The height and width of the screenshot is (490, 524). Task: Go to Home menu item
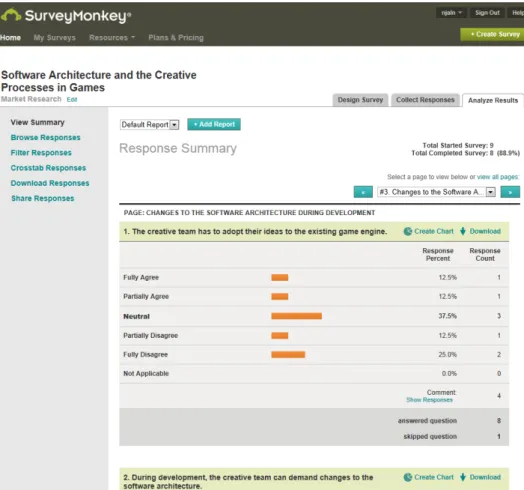(10, 38)
